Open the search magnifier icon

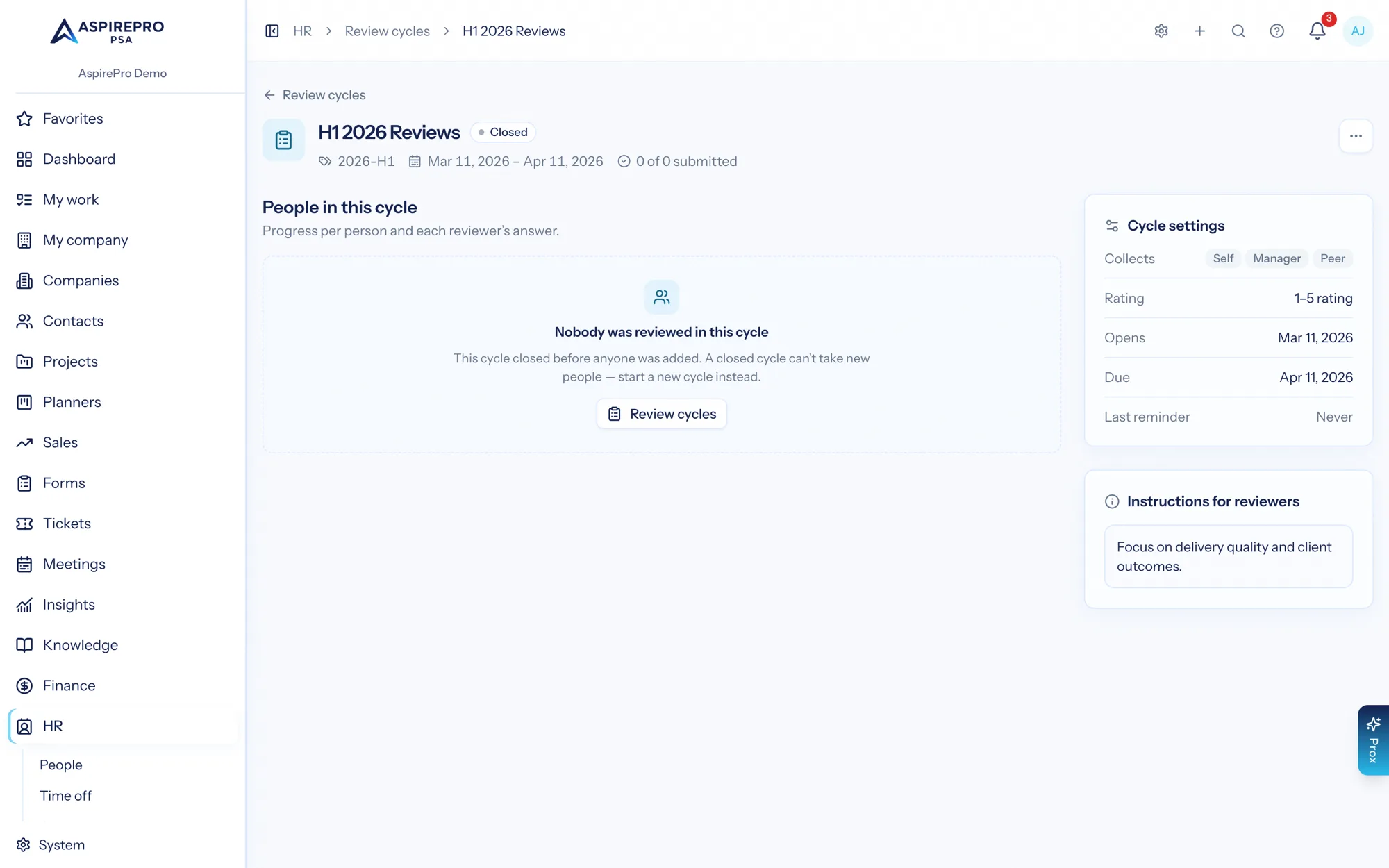coord(1238,31)
